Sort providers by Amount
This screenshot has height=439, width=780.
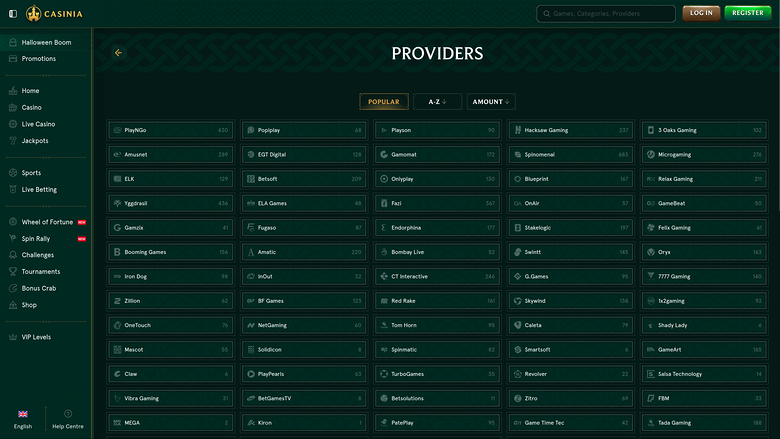[491, 102]
